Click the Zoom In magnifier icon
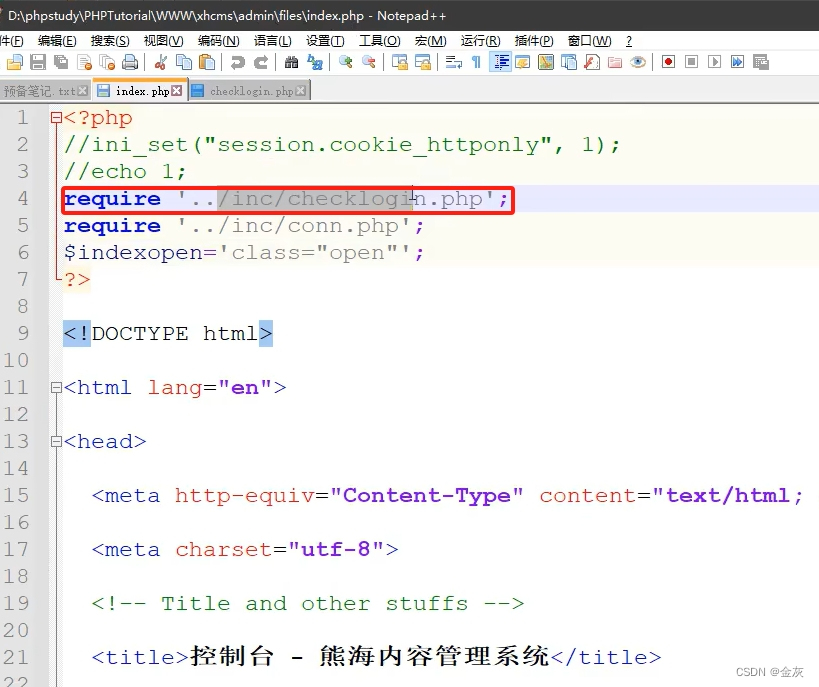The width and height of the screenshot is (819, 687). [345, 62]
